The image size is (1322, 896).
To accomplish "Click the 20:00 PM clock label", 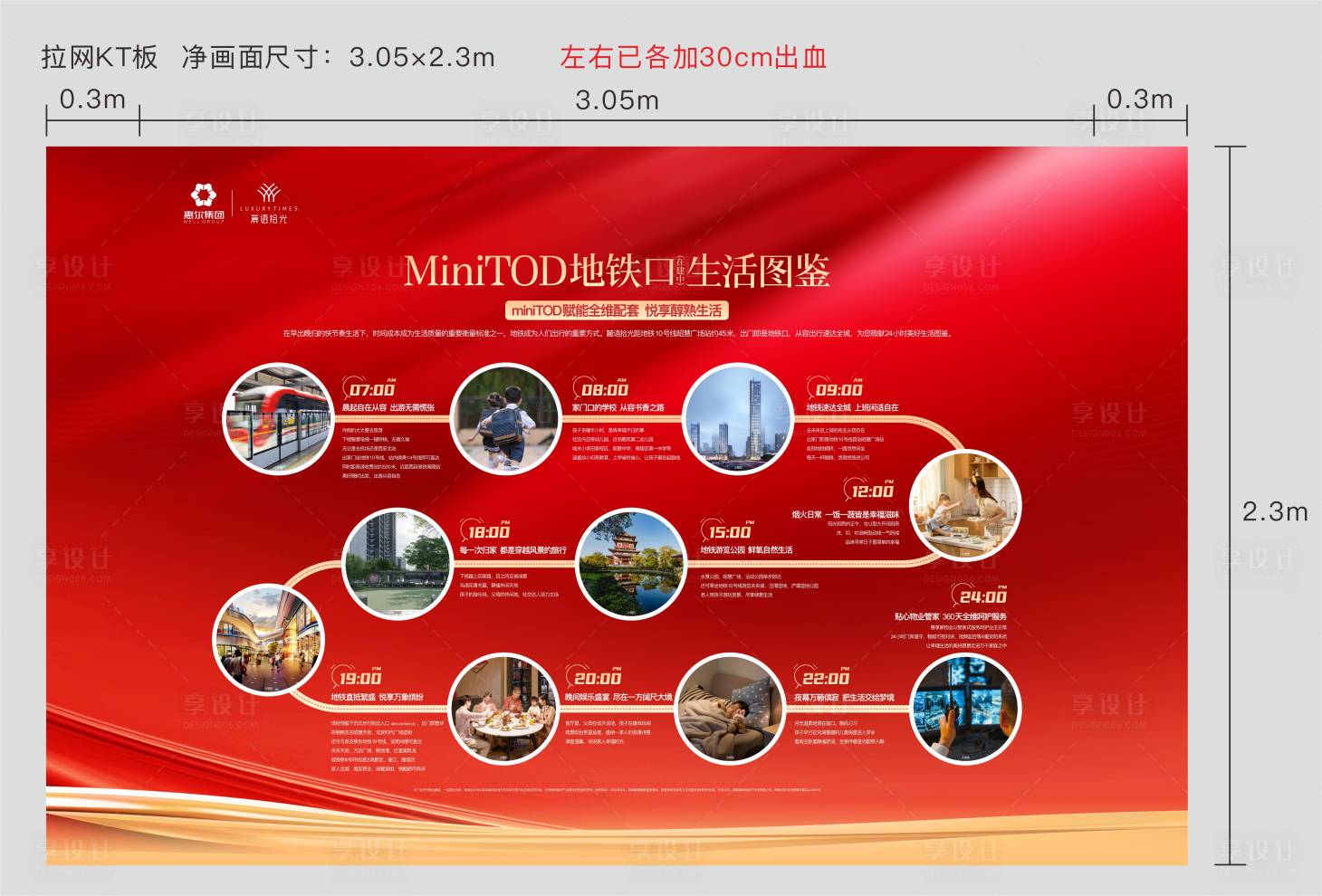I will tap(596, 678).
